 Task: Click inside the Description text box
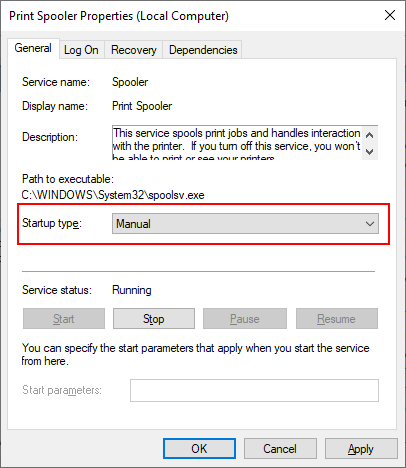click(237, 143)
